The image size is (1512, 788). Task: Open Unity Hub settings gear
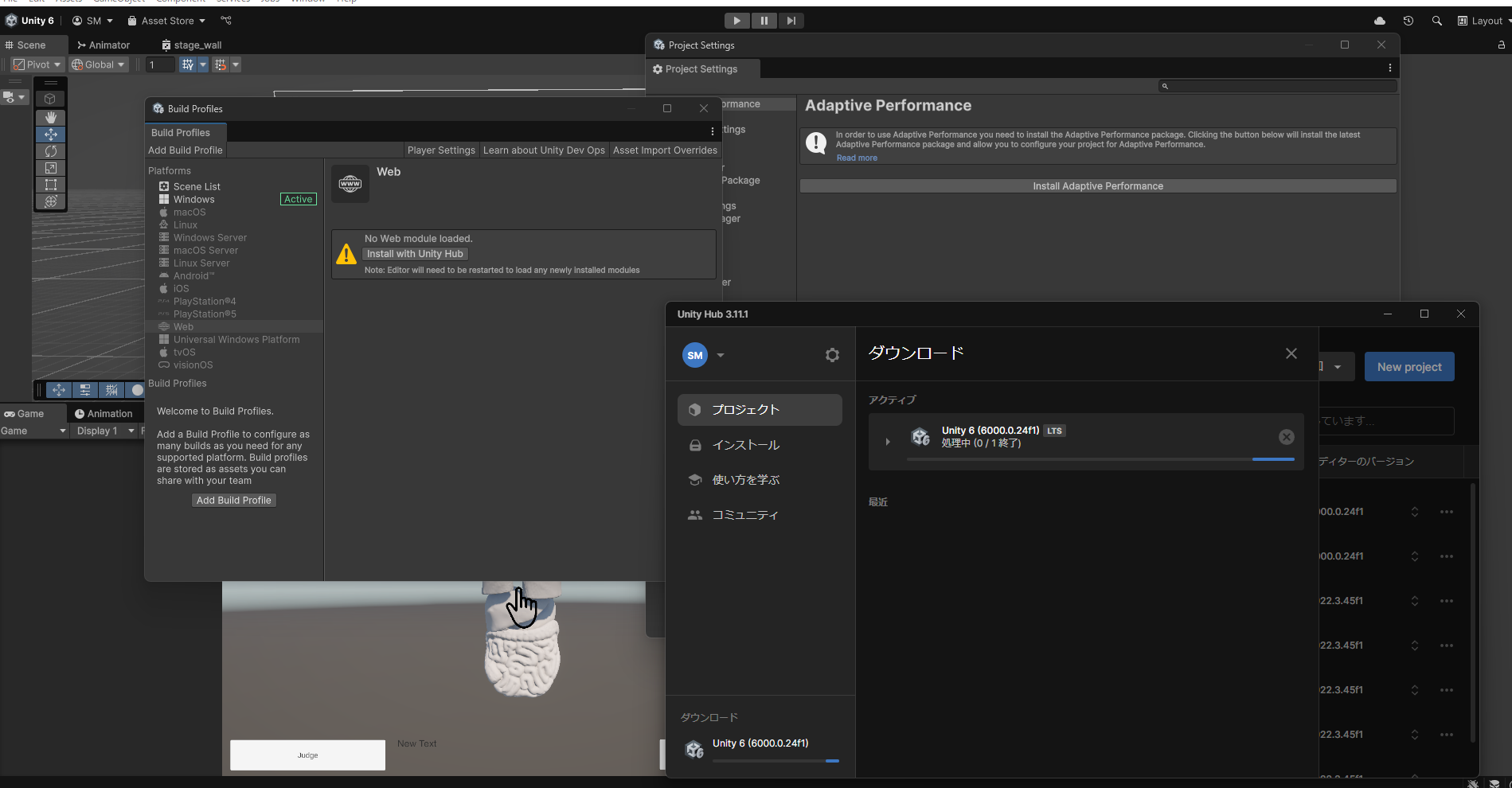(x=832, y=355)
